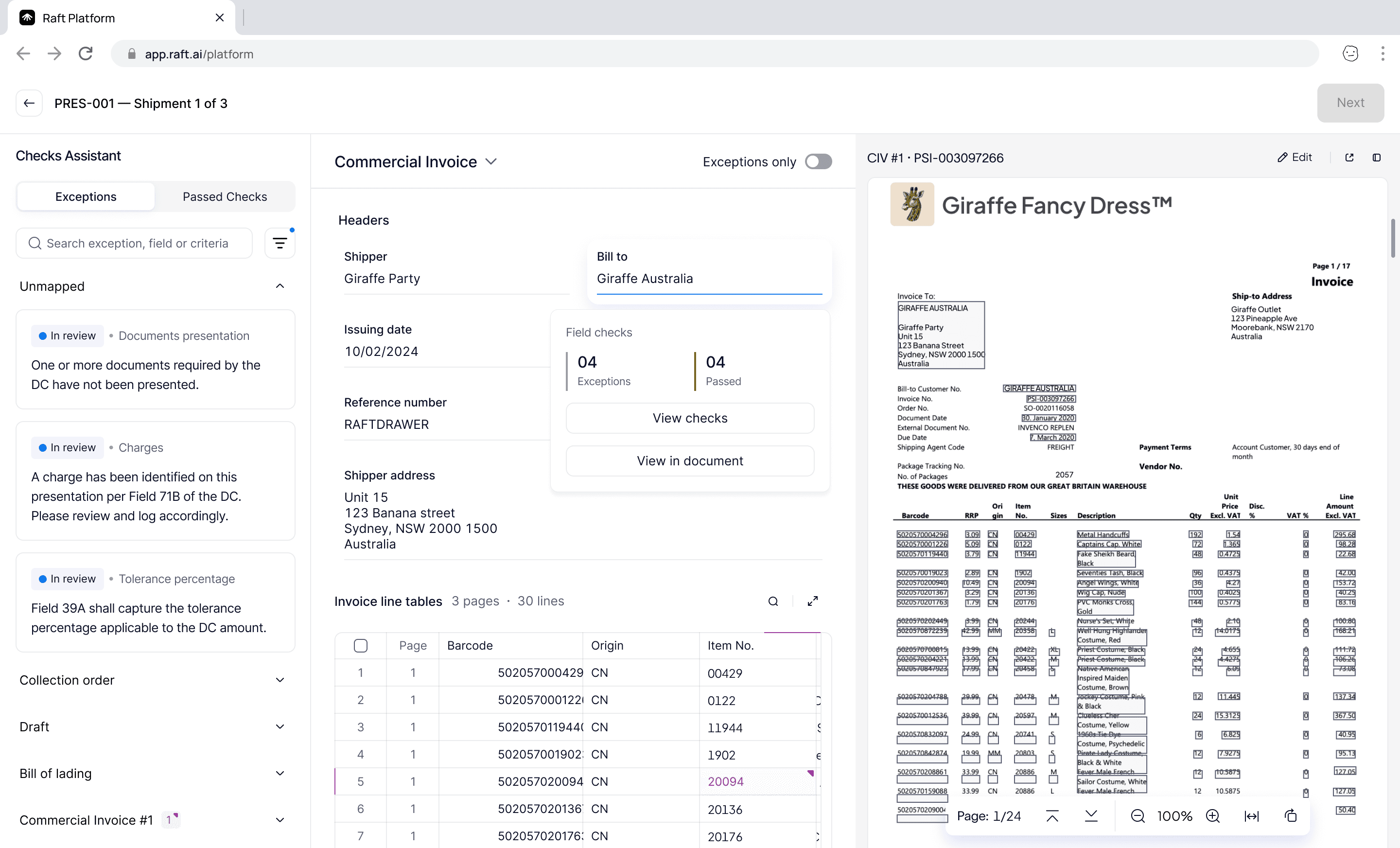The image size is (1400, 848).
Task: Open the Charges exception card
Action: point(155,481)
